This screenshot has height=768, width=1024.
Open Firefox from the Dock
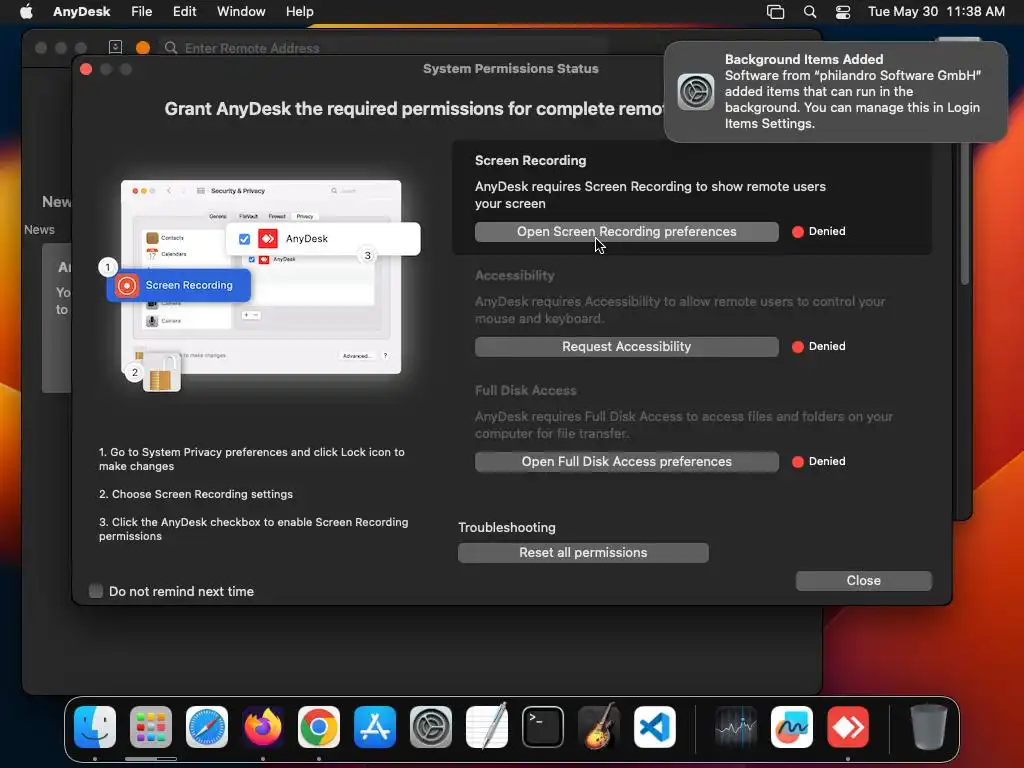(263, 727)
